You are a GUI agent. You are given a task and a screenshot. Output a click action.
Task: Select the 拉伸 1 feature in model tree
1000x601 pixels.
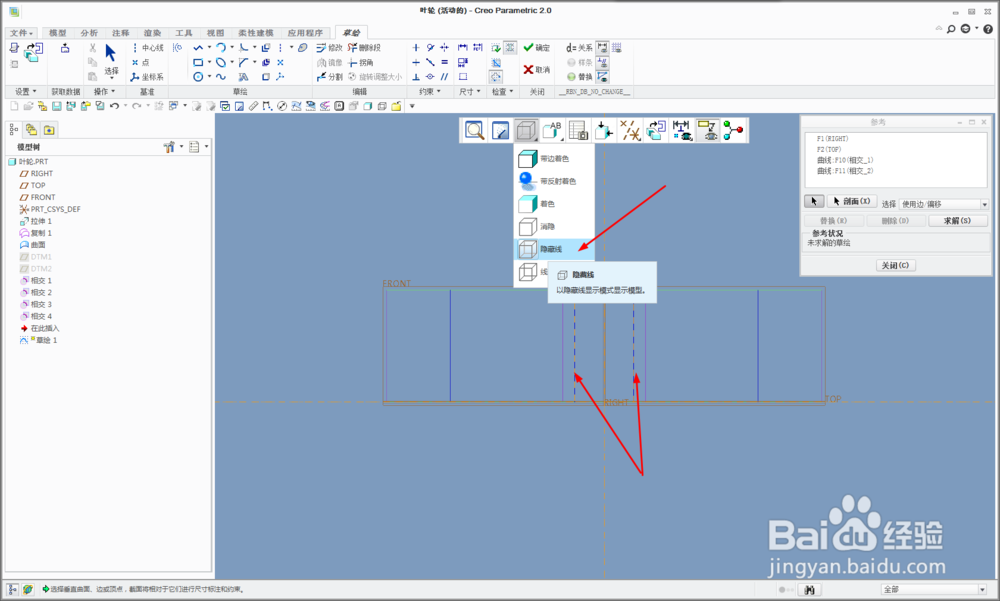tap(36, 221)
